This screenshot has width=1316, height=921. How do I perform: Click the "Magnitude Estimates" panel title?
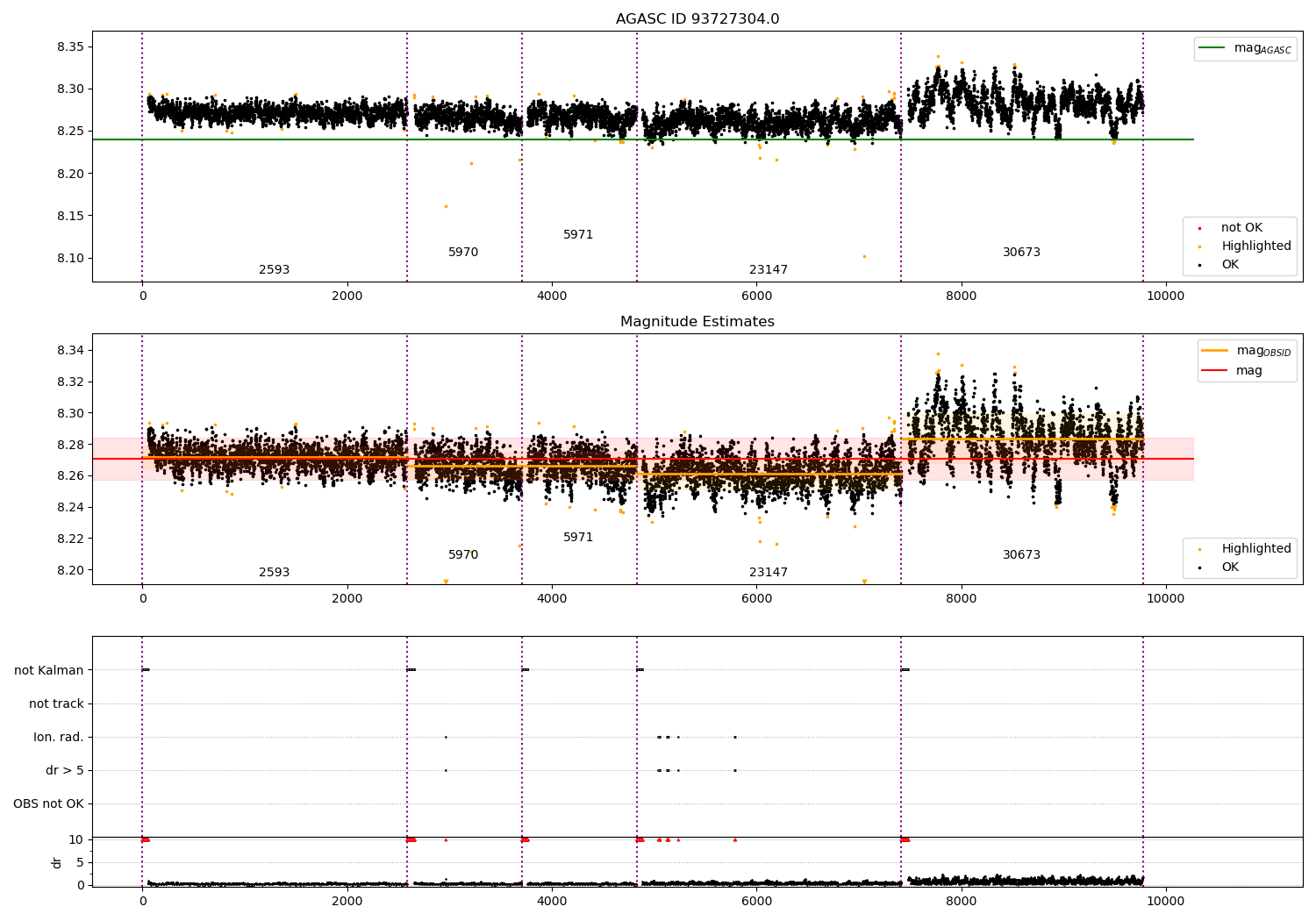coord(697,322)
